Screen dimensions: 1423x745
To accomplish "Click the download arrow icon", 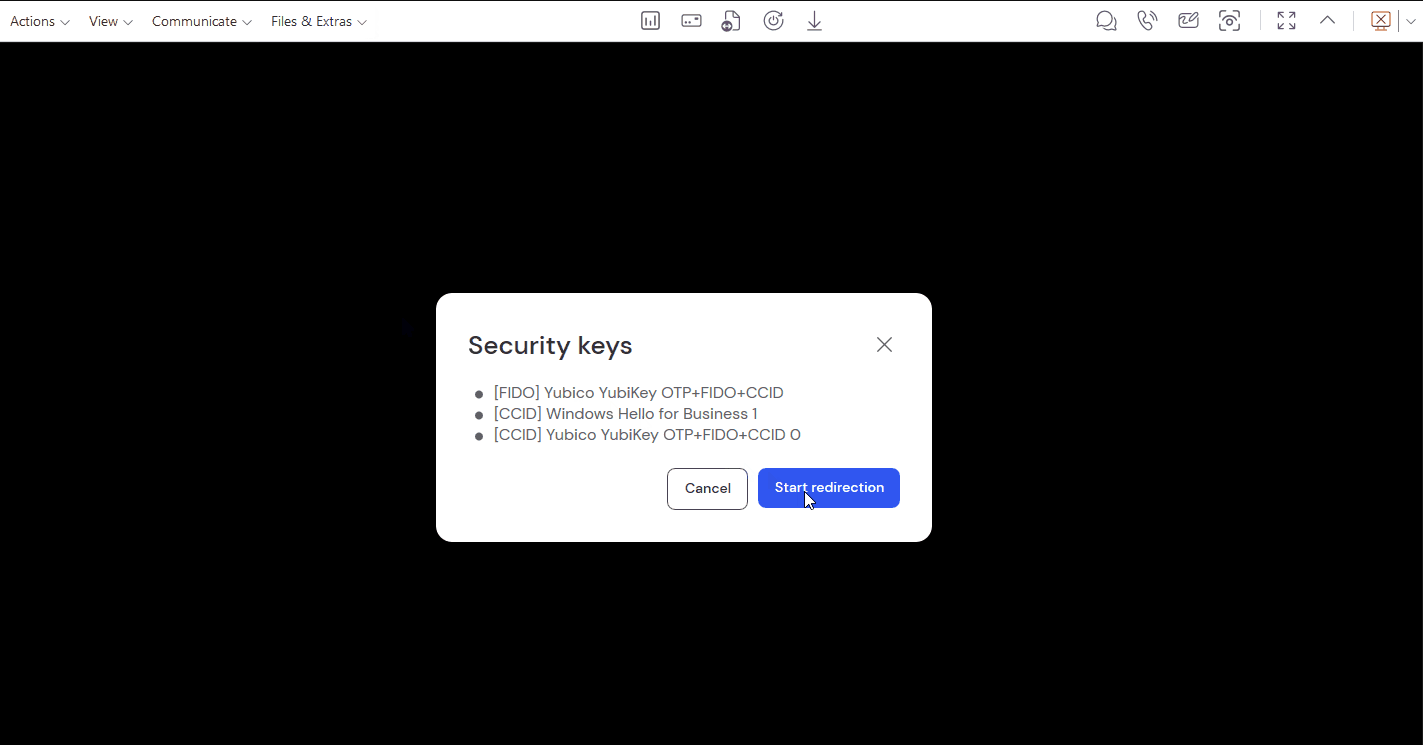I will pyautogui.click(x=814, y=21).
